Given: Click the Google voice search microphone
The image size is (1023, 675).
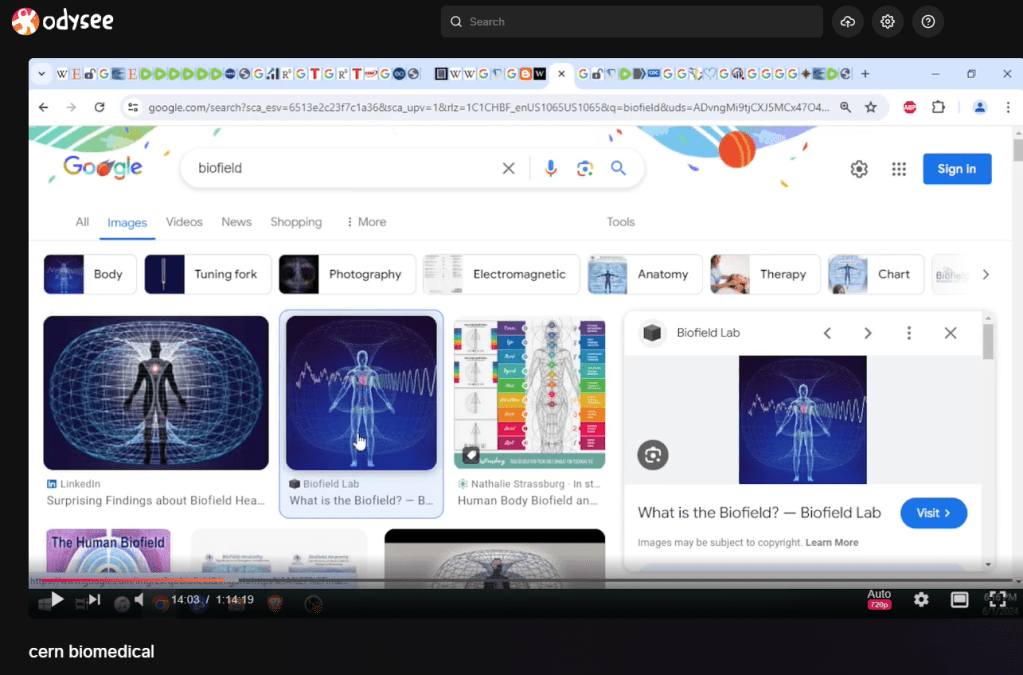Looking at the screenshot, I should [550, 169].
